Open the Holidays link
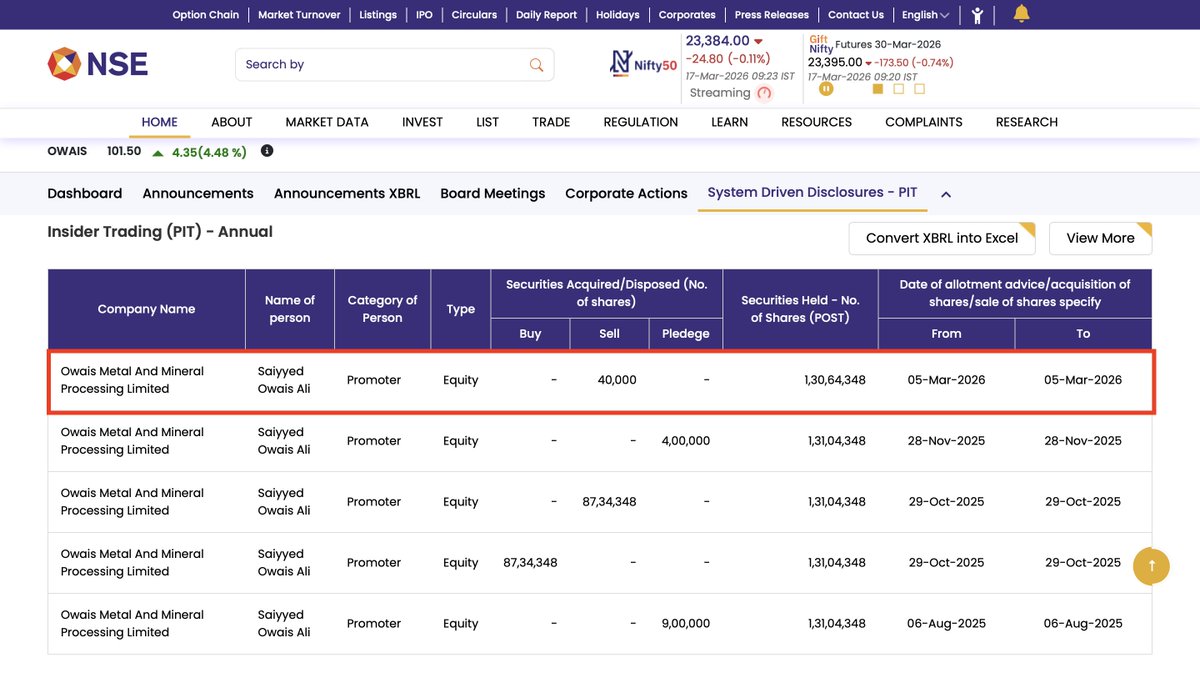The image size is (1200, 673). click(617, 15)
